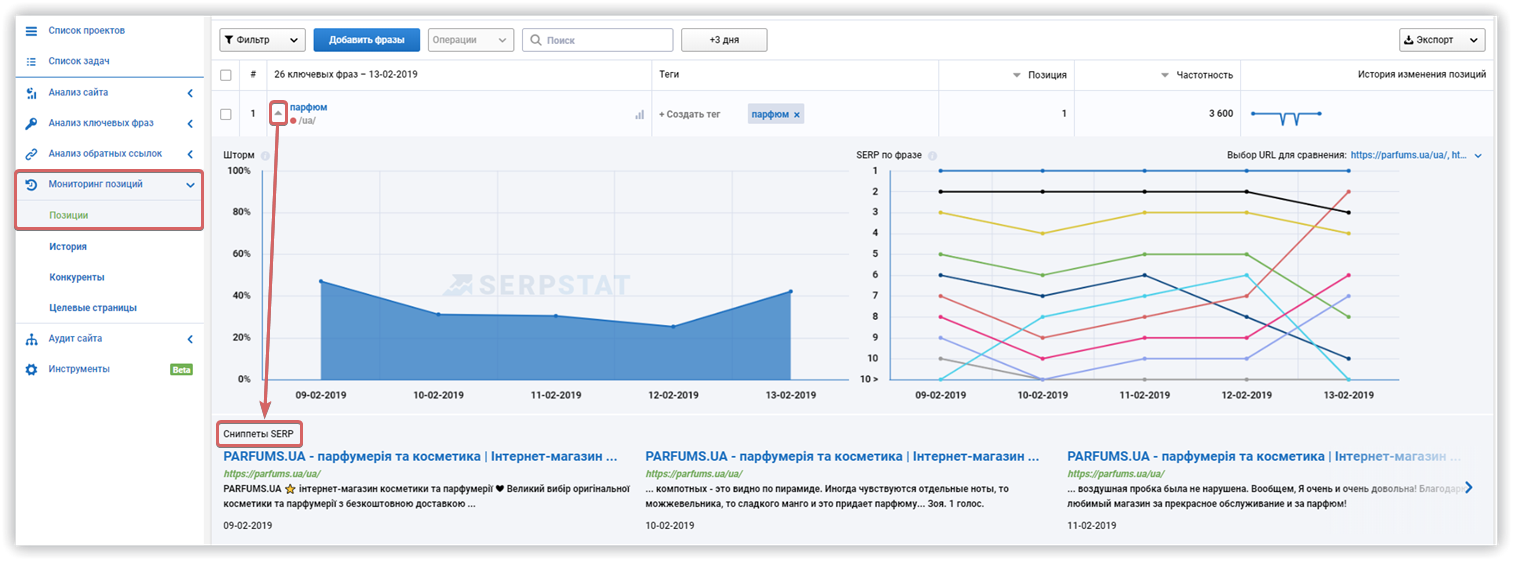Image resolution: width=1513 pixels, height=561 pixels.
Task: Open Список задач in sidebar
Action: [79, 61]
